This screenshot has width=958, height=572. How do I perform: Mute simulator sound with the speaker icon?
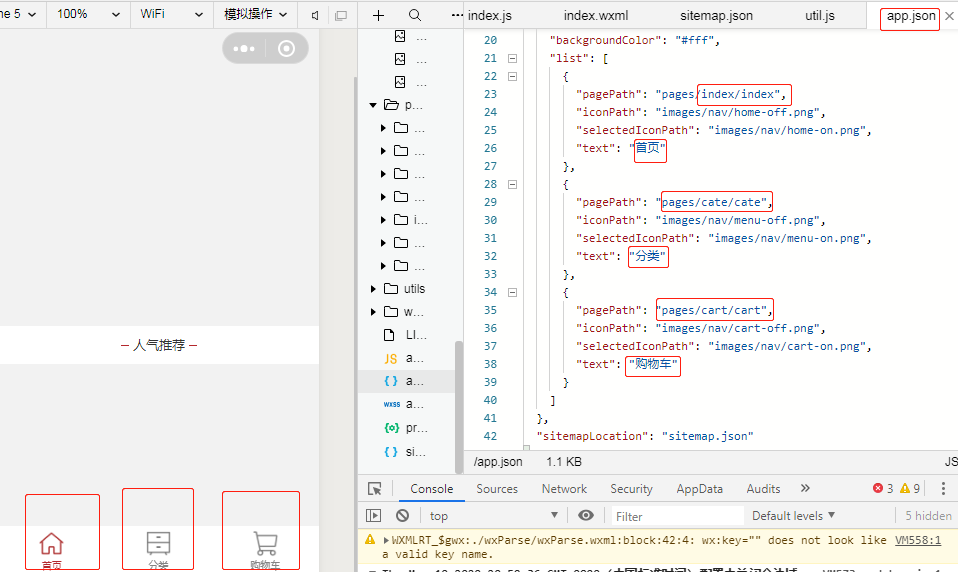[x=315, y=15]
